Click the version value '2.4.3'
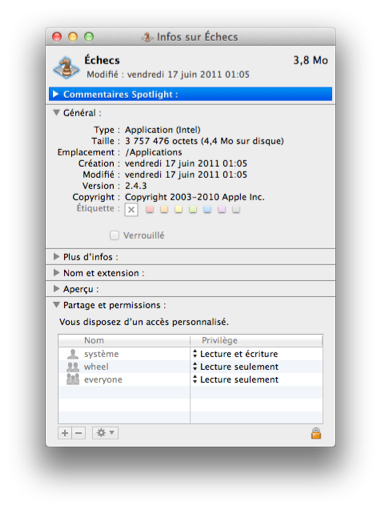Screen dimensions: 381x510 coord(136,186)
